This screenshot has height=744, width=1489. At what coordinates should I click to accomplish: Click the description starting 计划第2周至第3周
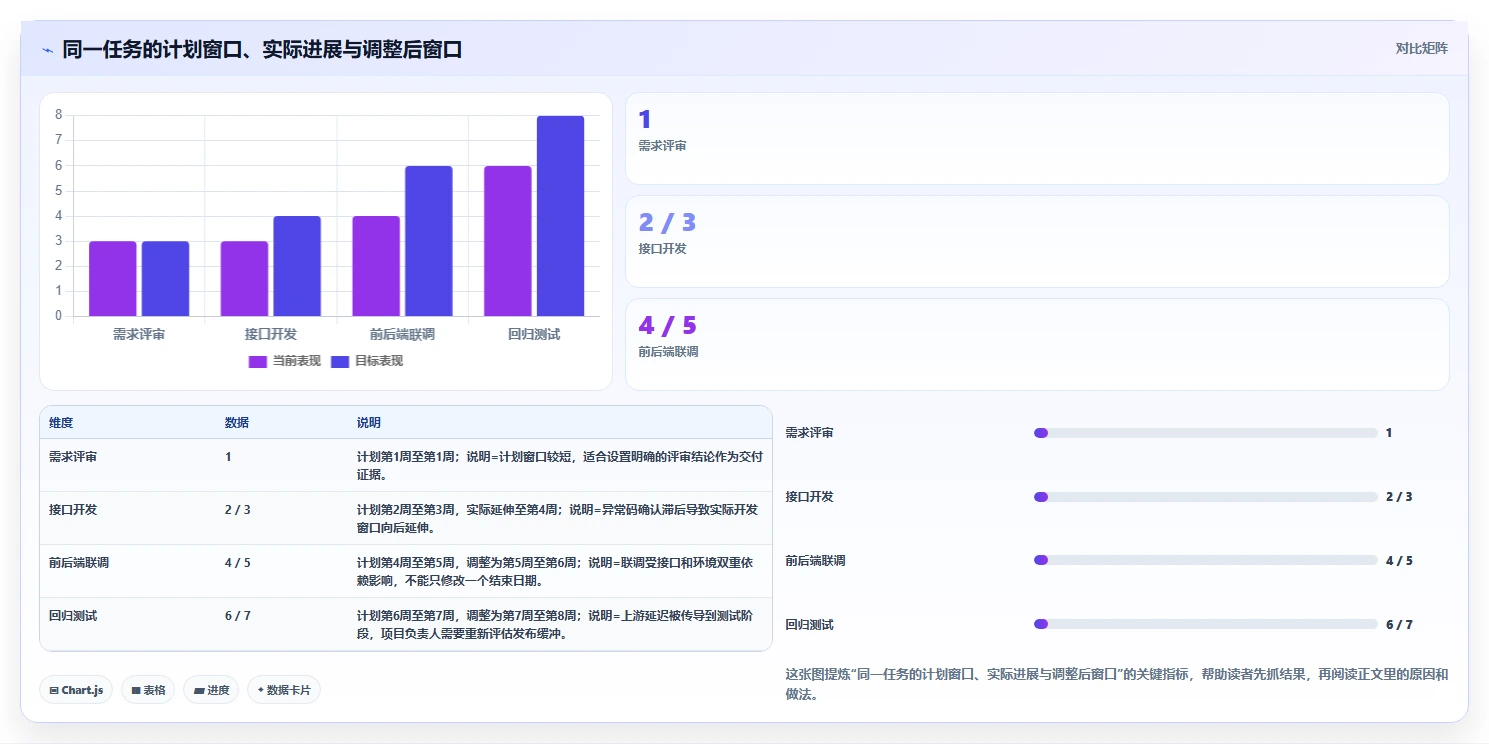(558, 518)
